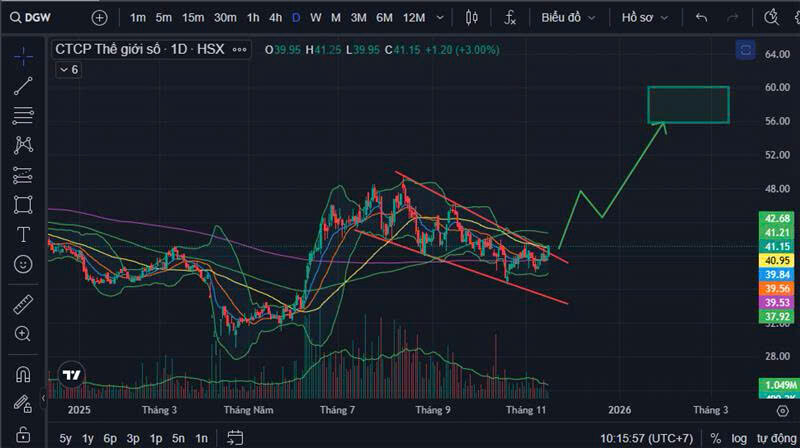Set range to 1p

pos(156,438)
